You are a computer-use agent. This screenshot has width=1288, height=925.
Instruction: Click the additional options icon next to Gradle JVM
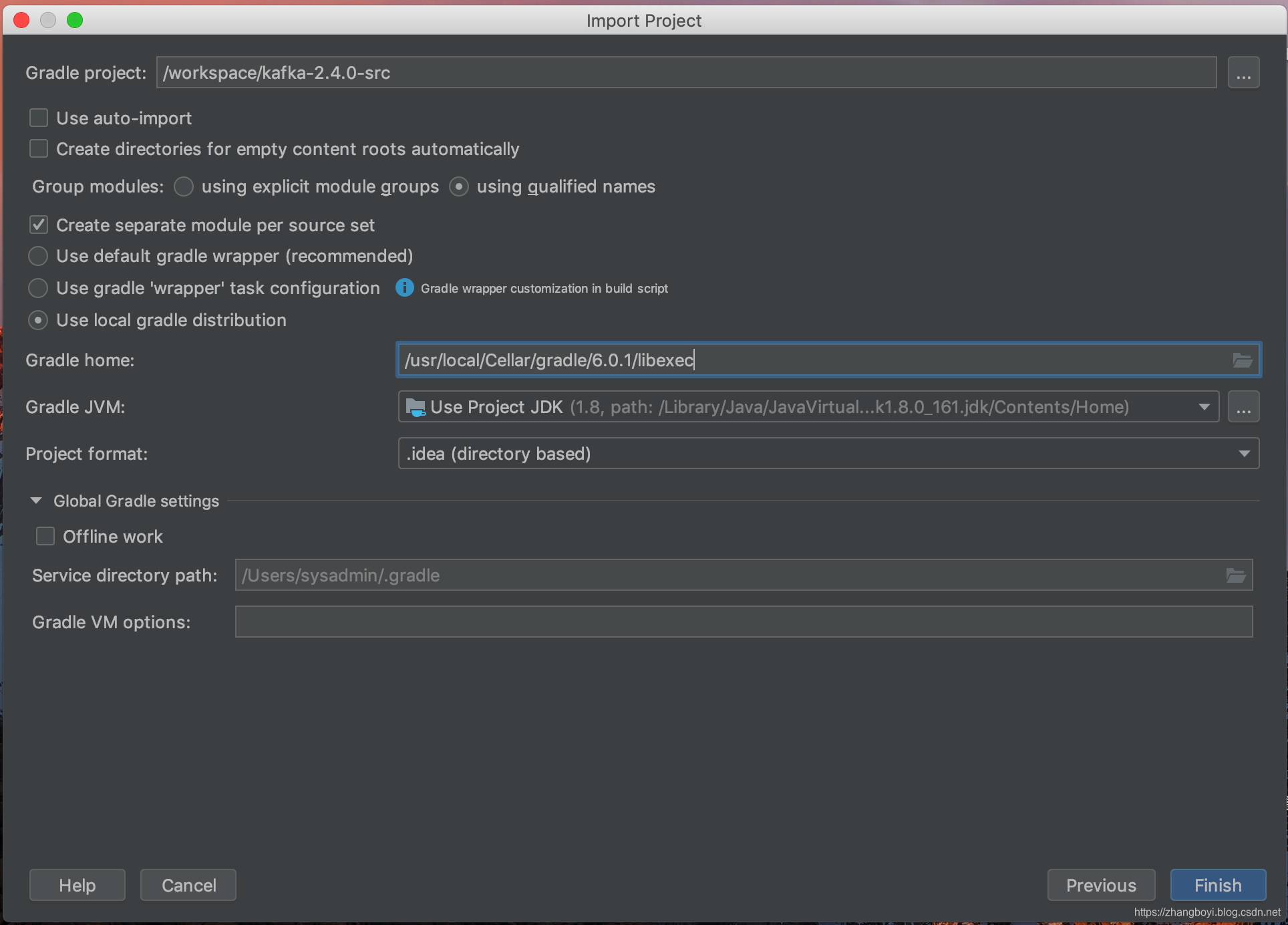1244,407
